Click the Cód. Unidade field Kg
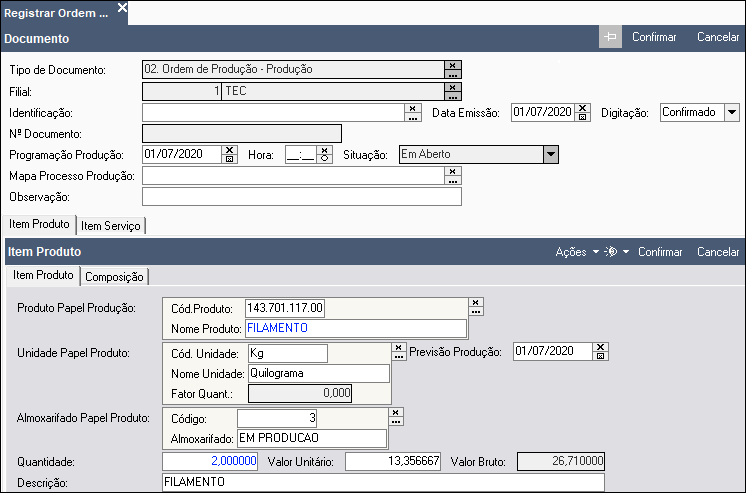 pyautogui.click(x=288, y=354)
